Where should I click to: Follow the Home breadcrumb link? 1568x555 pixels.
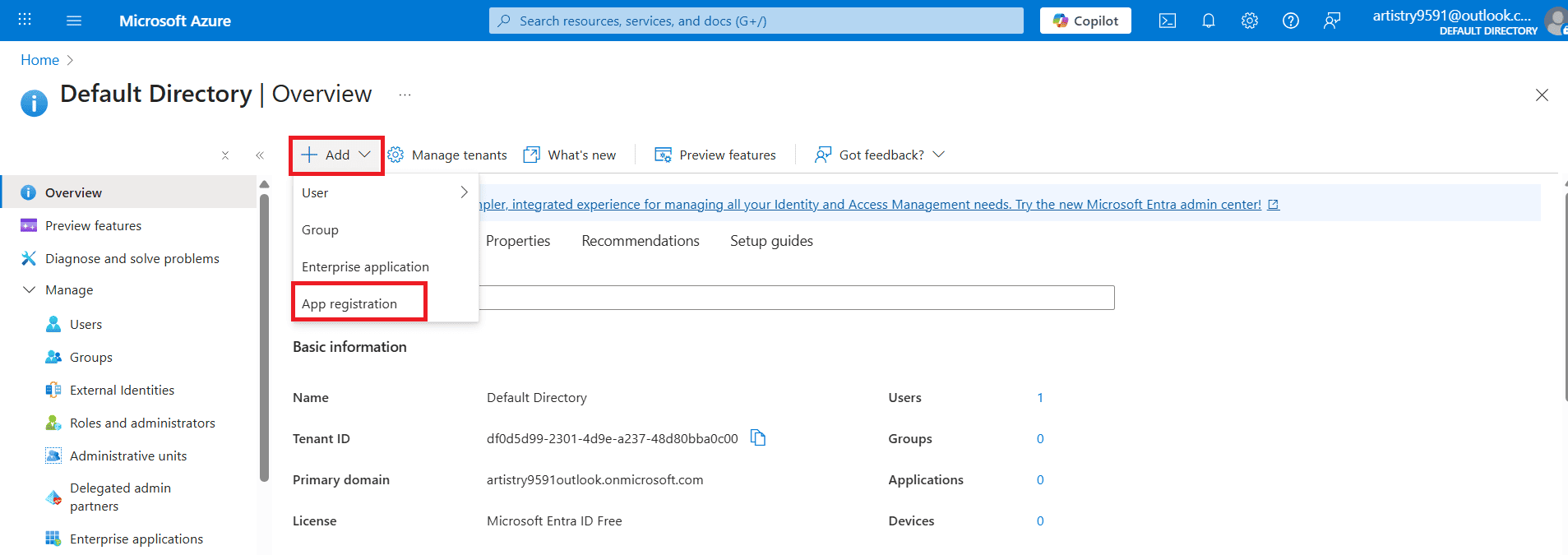coord(39,60)
